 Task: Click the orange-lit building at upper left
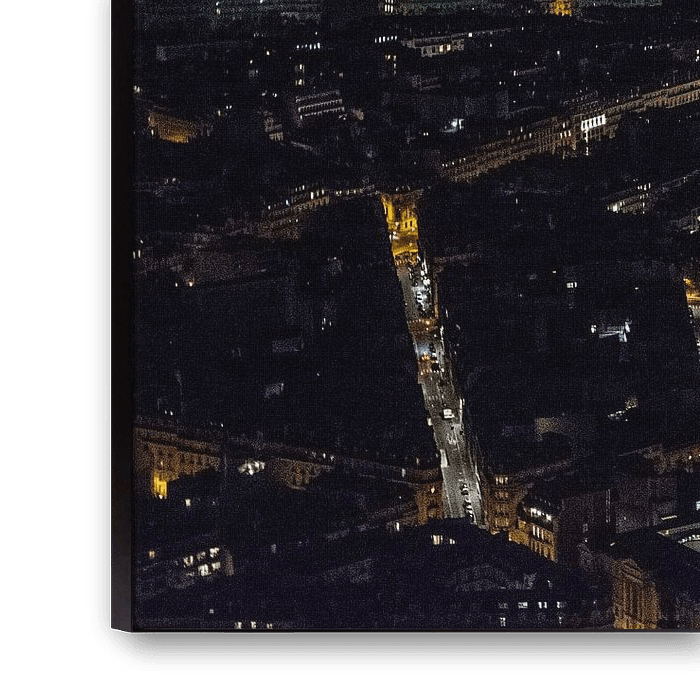point(170,127)
